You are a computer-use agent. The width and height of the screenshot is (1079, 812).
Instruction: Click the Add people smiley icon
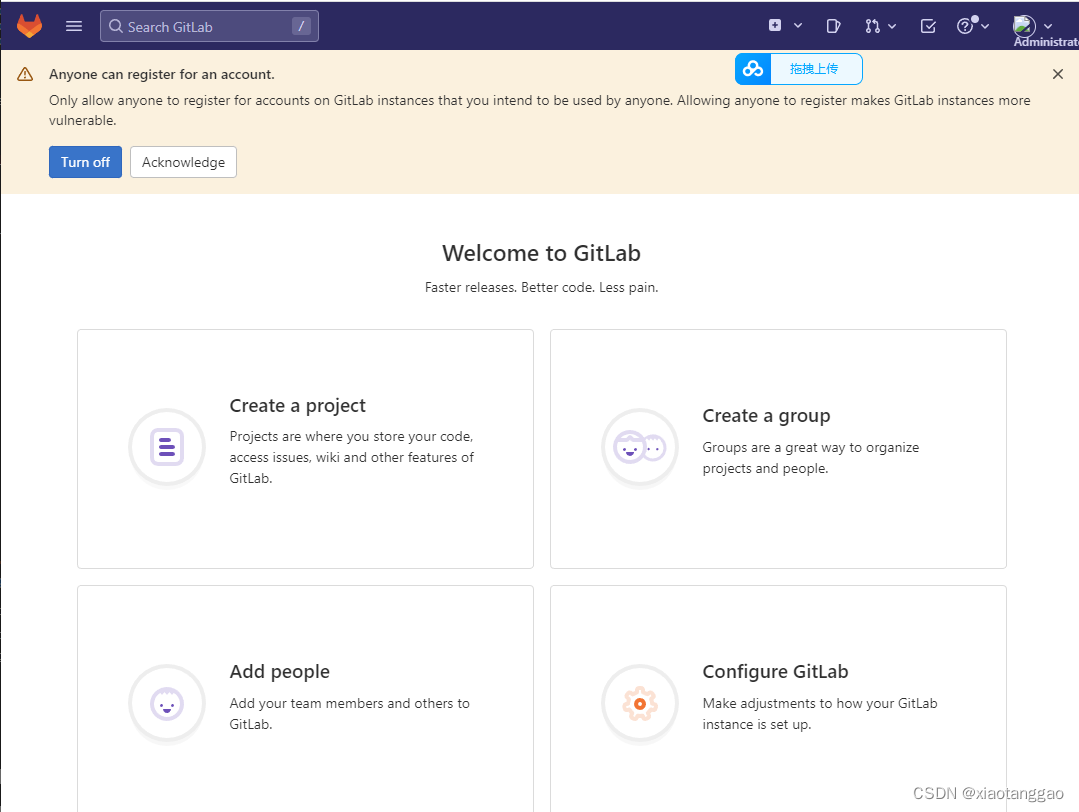coord(166,704)
